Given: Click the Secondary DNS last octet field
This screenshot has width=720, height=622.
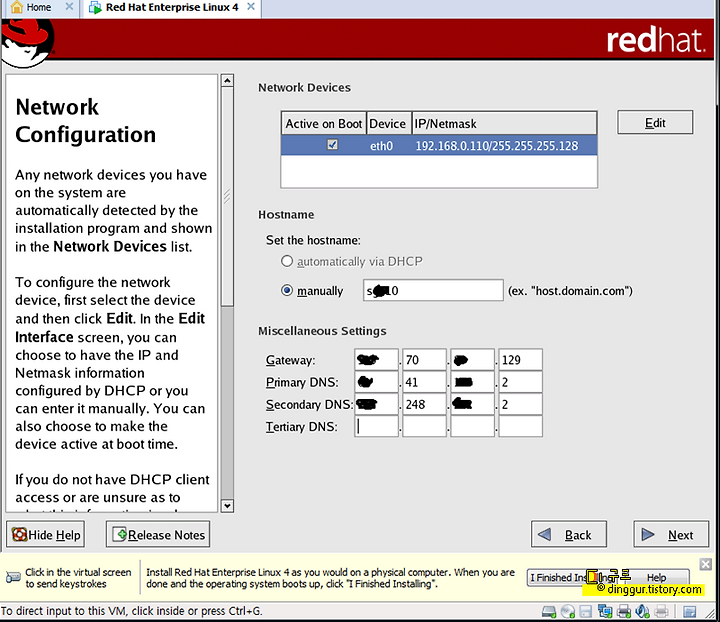Looking at the screenshot, I should (x=520, y=404).
